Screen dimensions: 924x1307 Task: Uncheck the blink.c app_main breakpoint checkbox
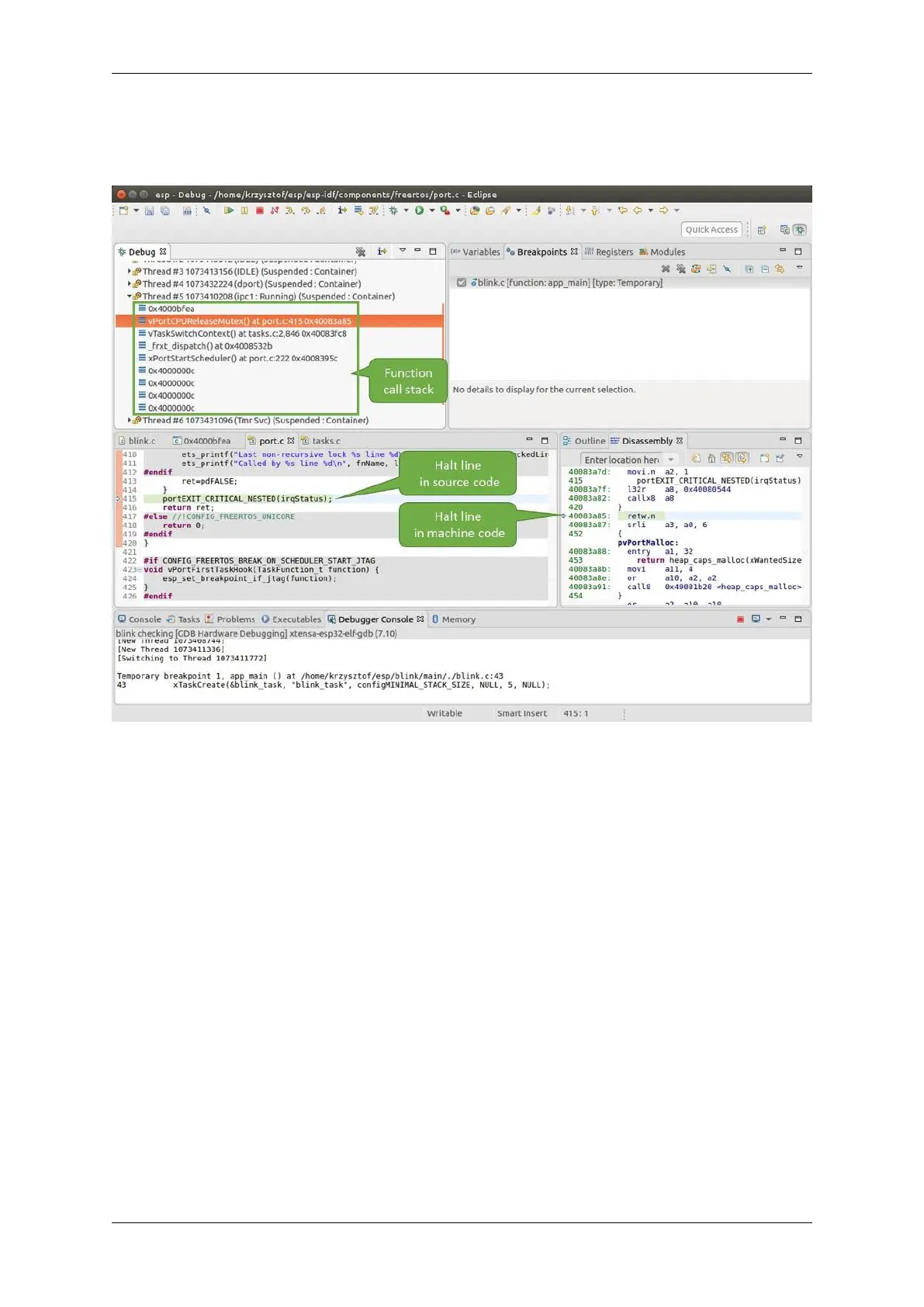462,283
